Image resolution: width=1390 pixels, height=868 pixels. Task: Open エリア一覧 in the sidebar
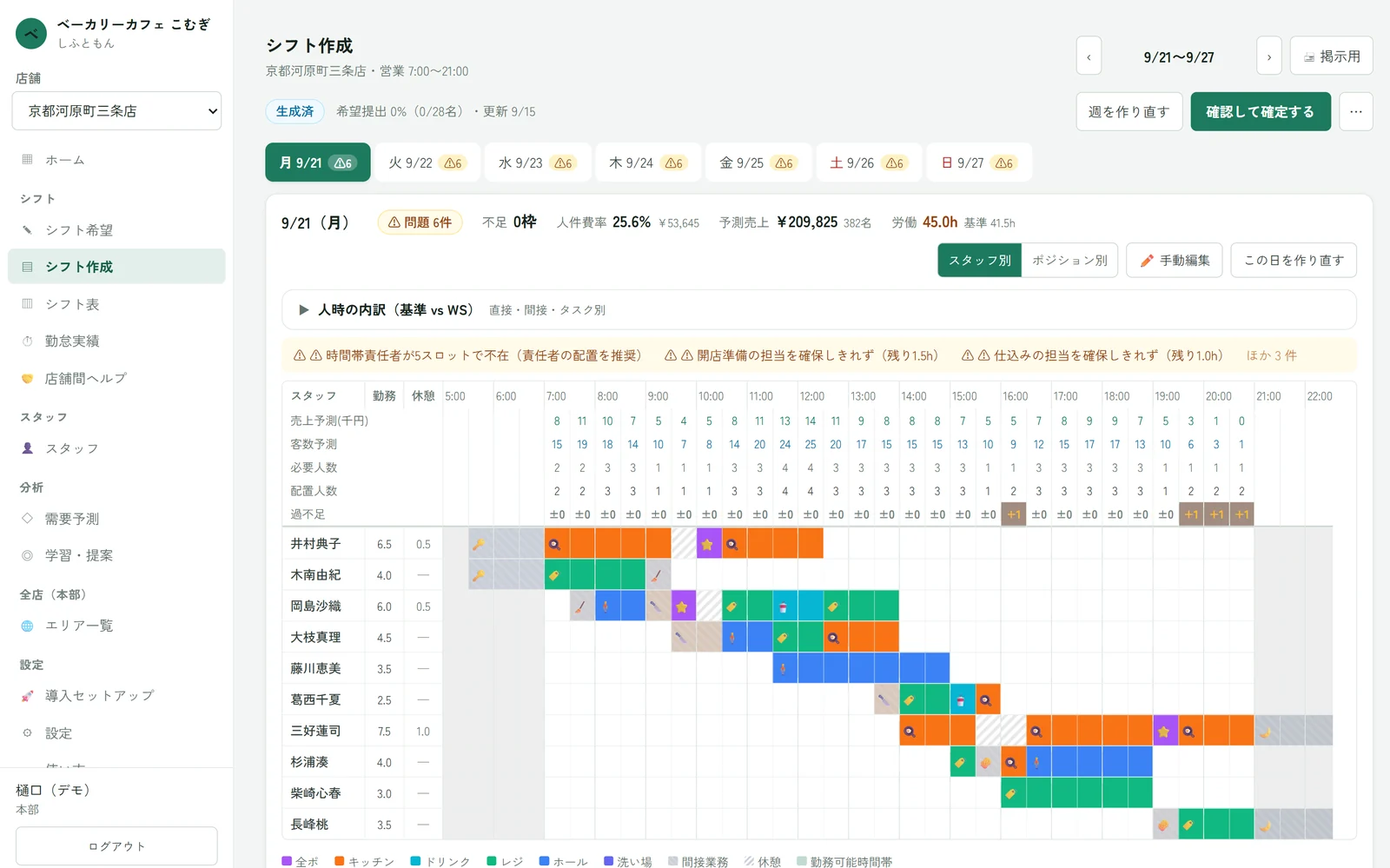(116, 626)
